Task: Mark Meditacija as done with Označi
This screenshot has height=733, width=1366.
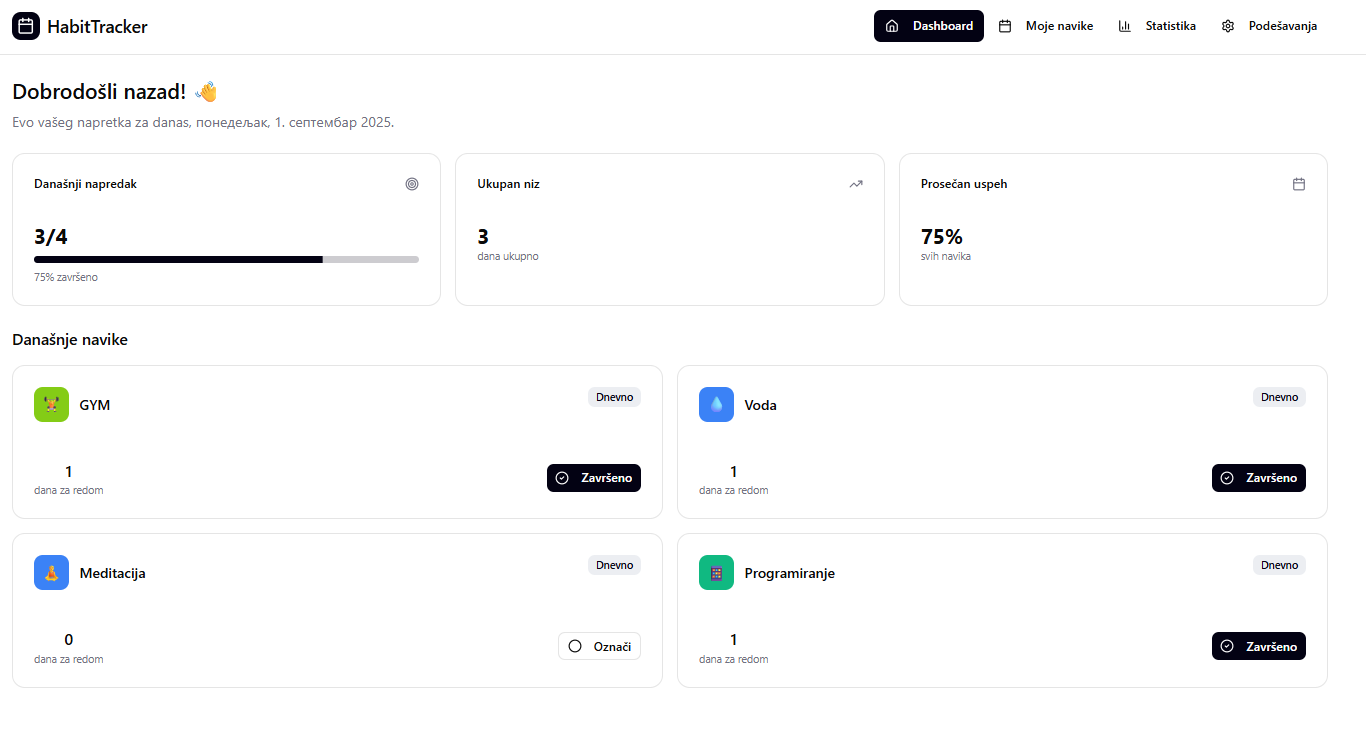Action: pos(599,646)
